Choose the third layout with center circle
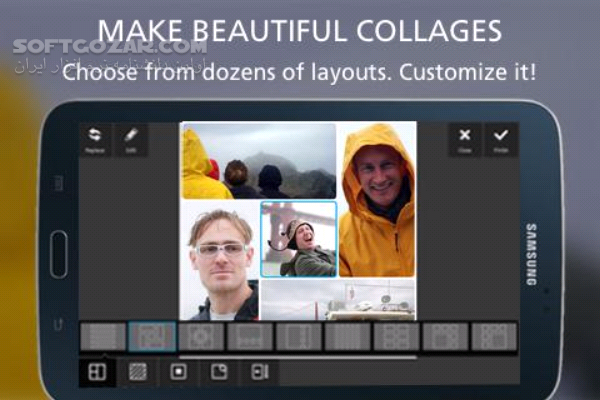This screenshot has height=400, width=600. pyautogui.click(x=201, y=337)
